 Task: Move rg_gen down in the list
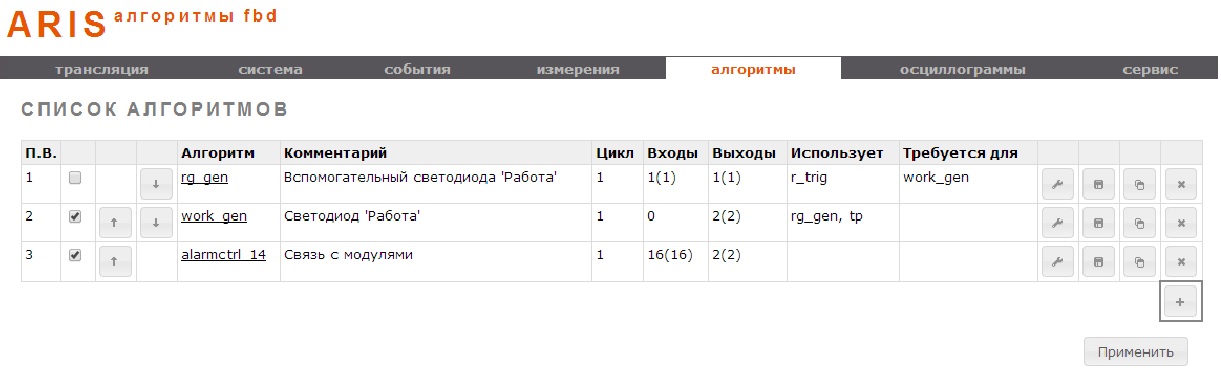click(x=156, y=185)
